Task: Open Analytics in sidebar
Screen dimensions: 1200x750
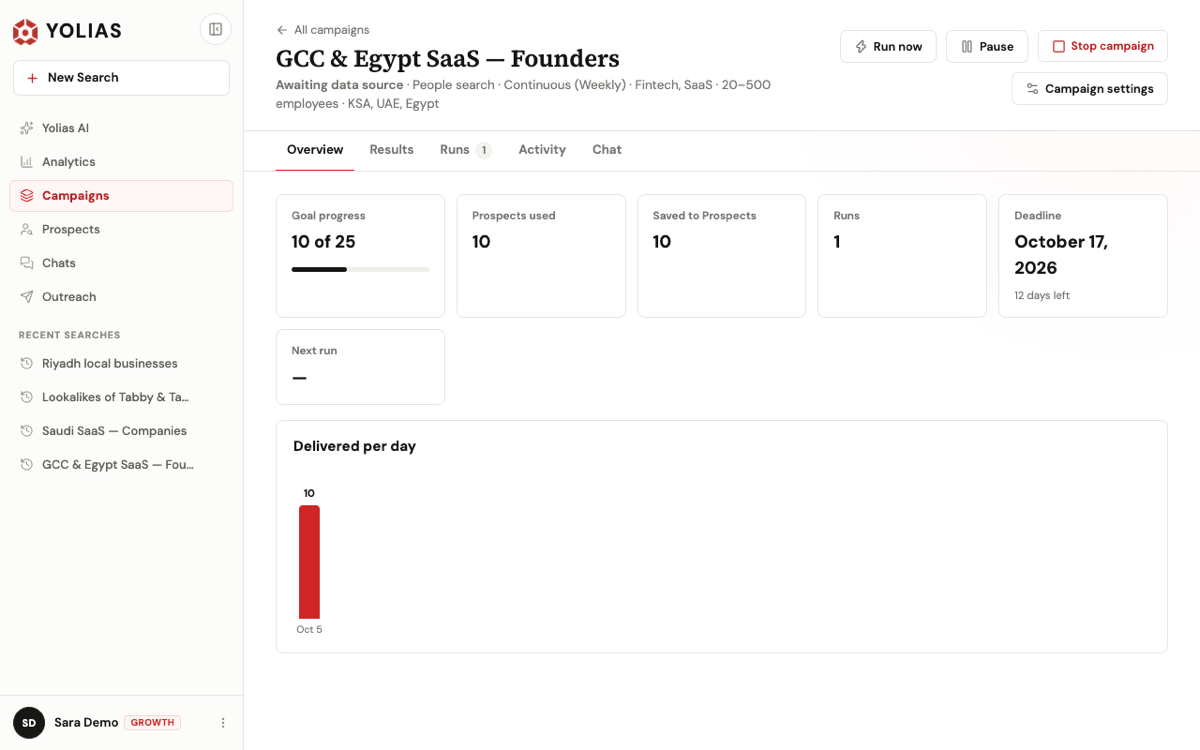Action: (x=121, y=162)
